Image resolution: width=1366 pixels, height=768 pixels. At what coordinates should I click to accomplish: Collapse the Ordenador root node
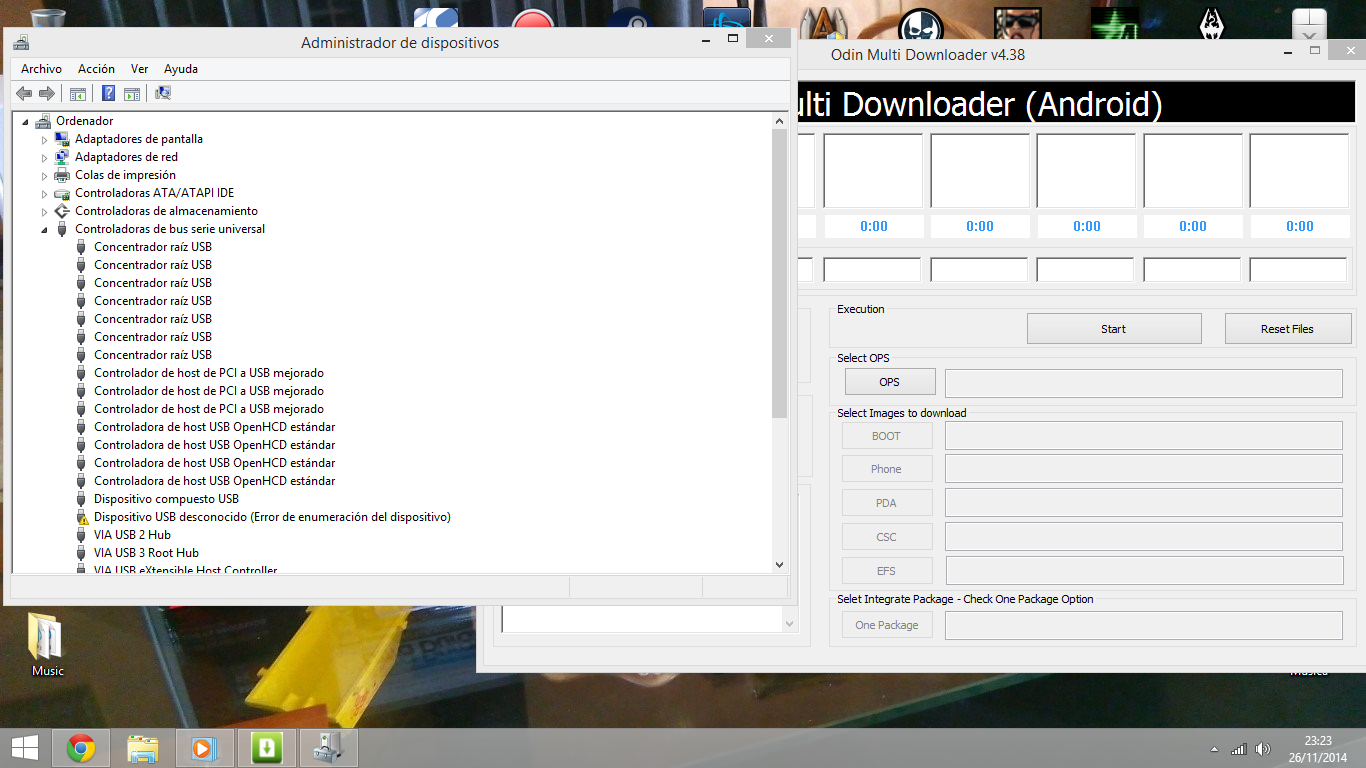pos(25,121)
